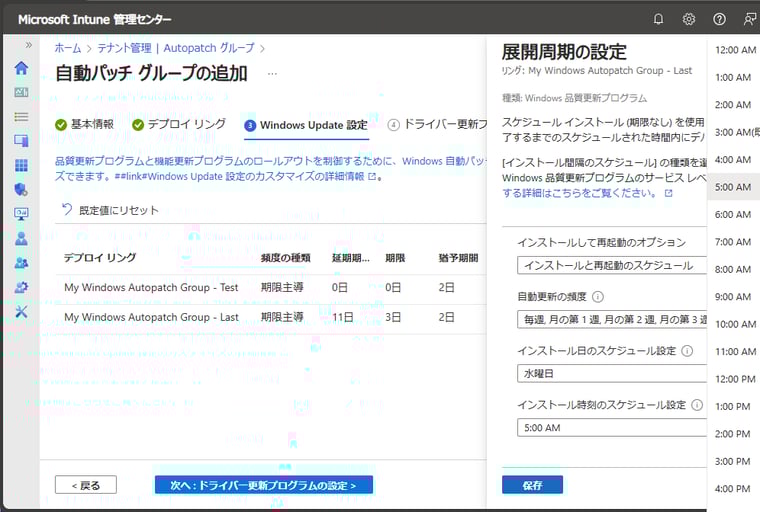
Task: Choose 2:00 PM from time list
Action: pyautogui.click(x=734, y=434)
